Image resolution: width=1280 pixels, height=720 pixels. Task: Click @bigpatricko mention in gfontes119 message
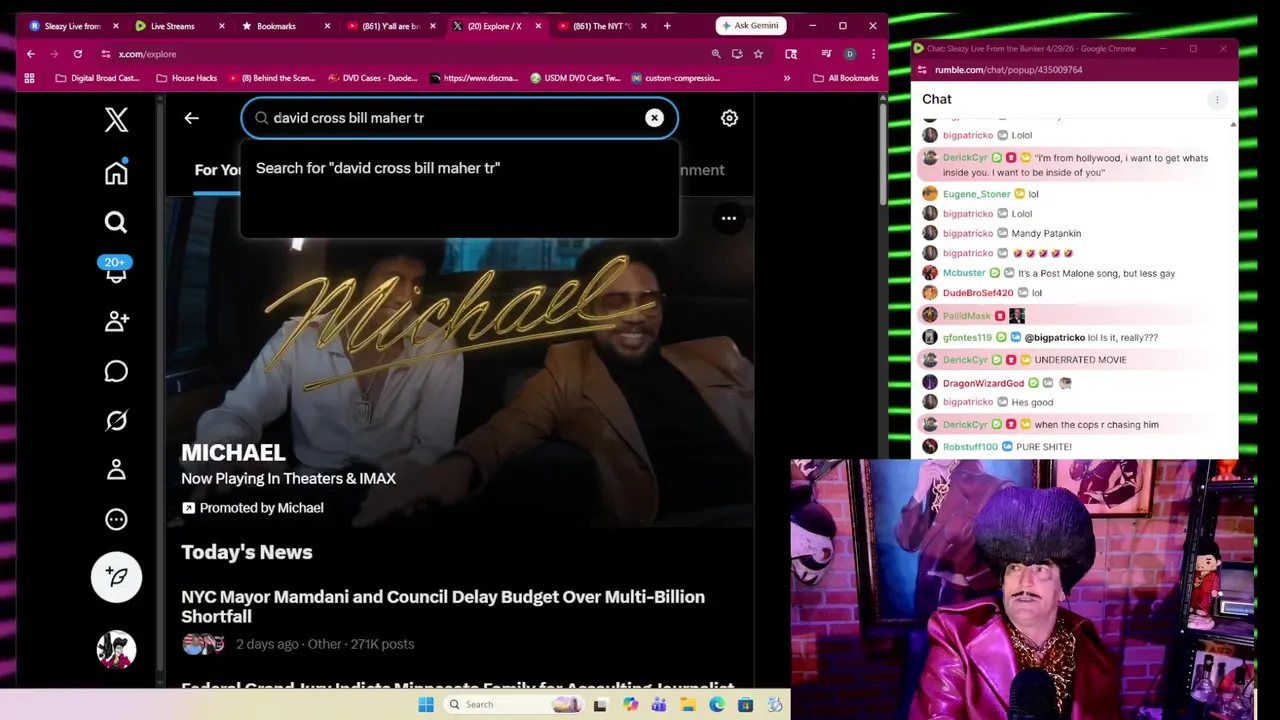point(1055,338)
